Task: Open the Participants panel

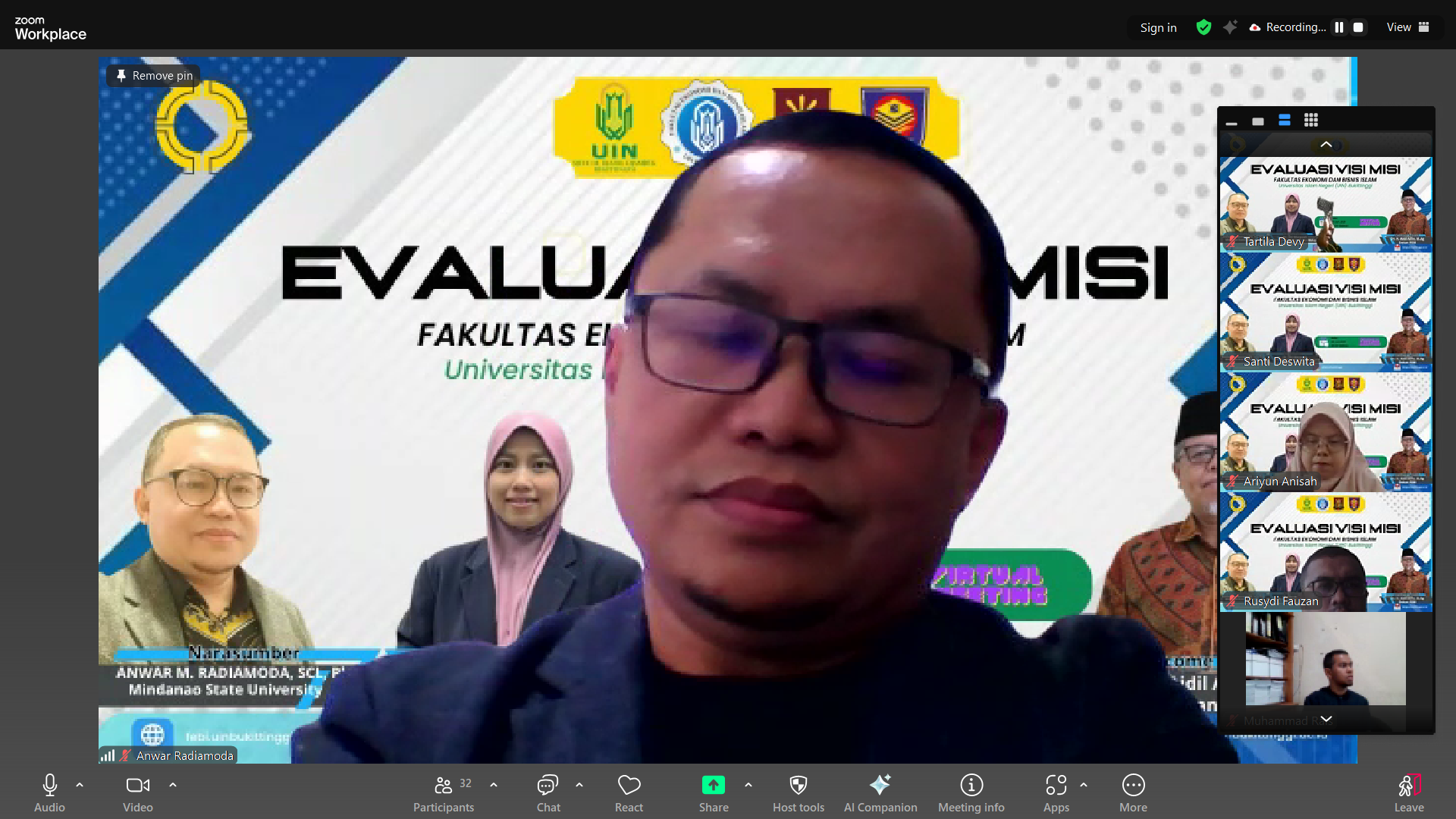Action: pos(444,792)
